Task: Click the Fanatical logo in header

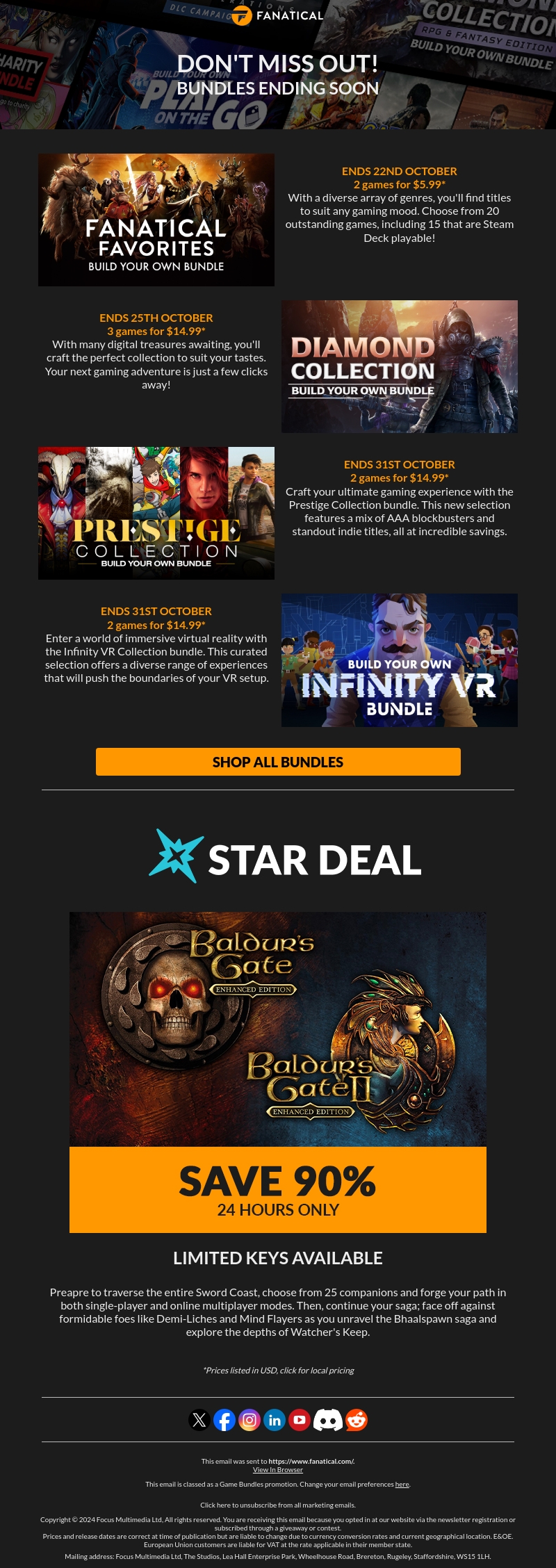Action: [x=278, y=15]
